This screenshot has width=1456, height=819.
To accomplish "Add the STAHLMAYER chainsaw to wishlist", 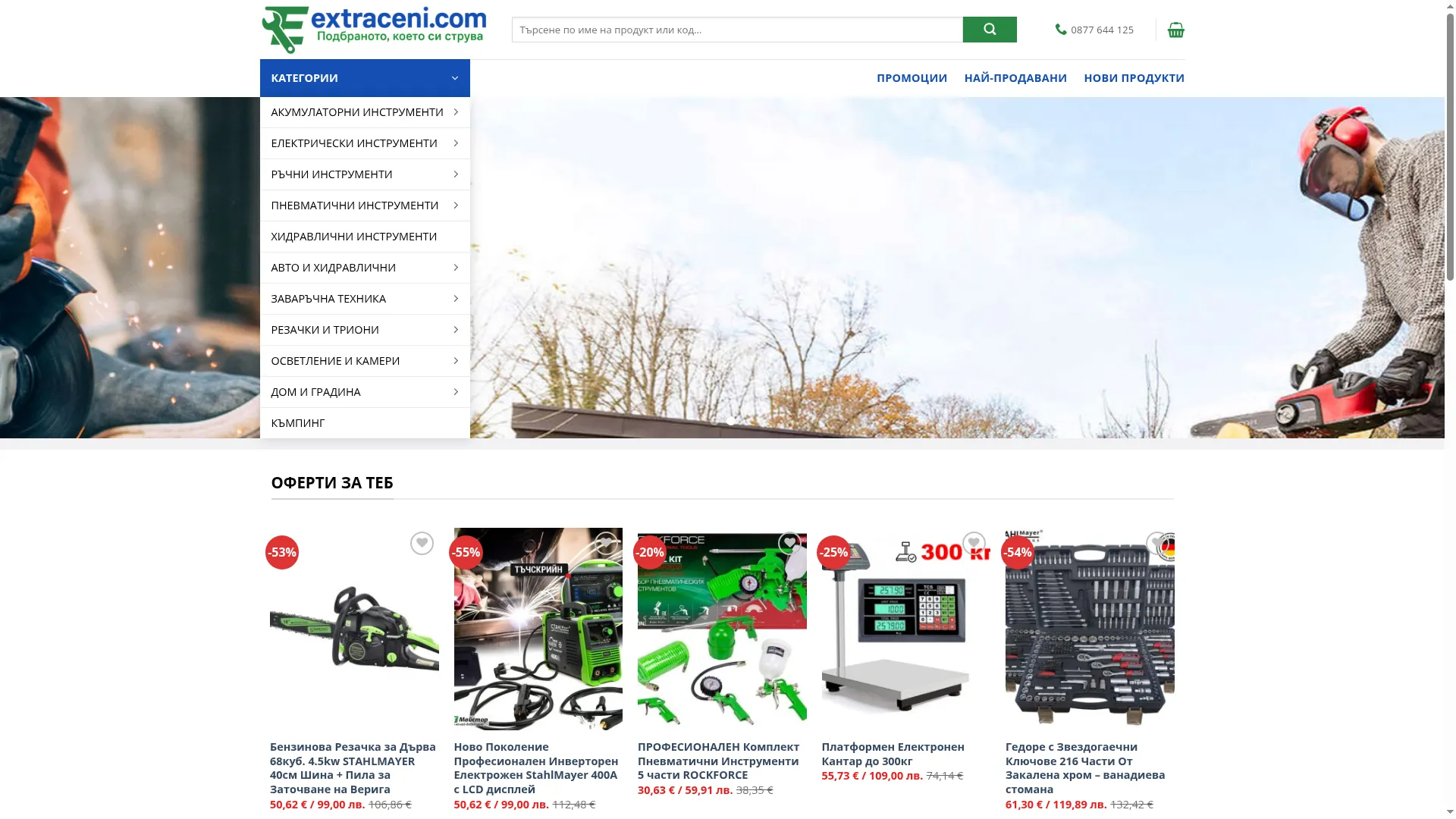I will tap(422, 543).
